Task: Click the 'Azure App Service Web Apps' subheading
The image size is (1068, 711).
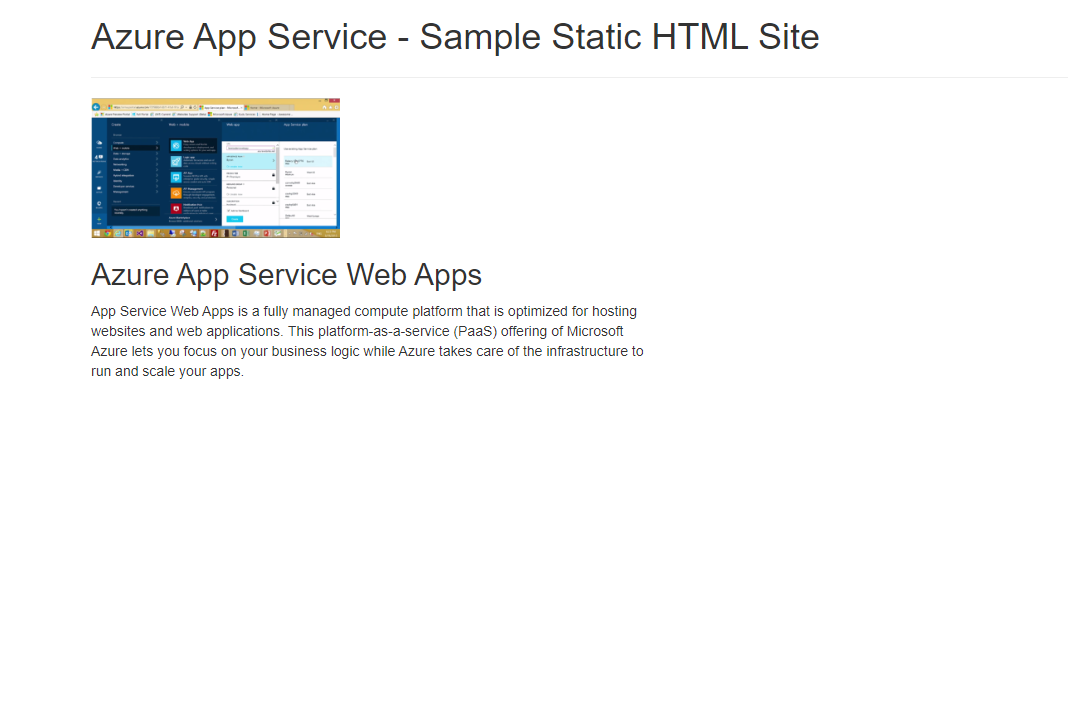Action: click(286, 275)
